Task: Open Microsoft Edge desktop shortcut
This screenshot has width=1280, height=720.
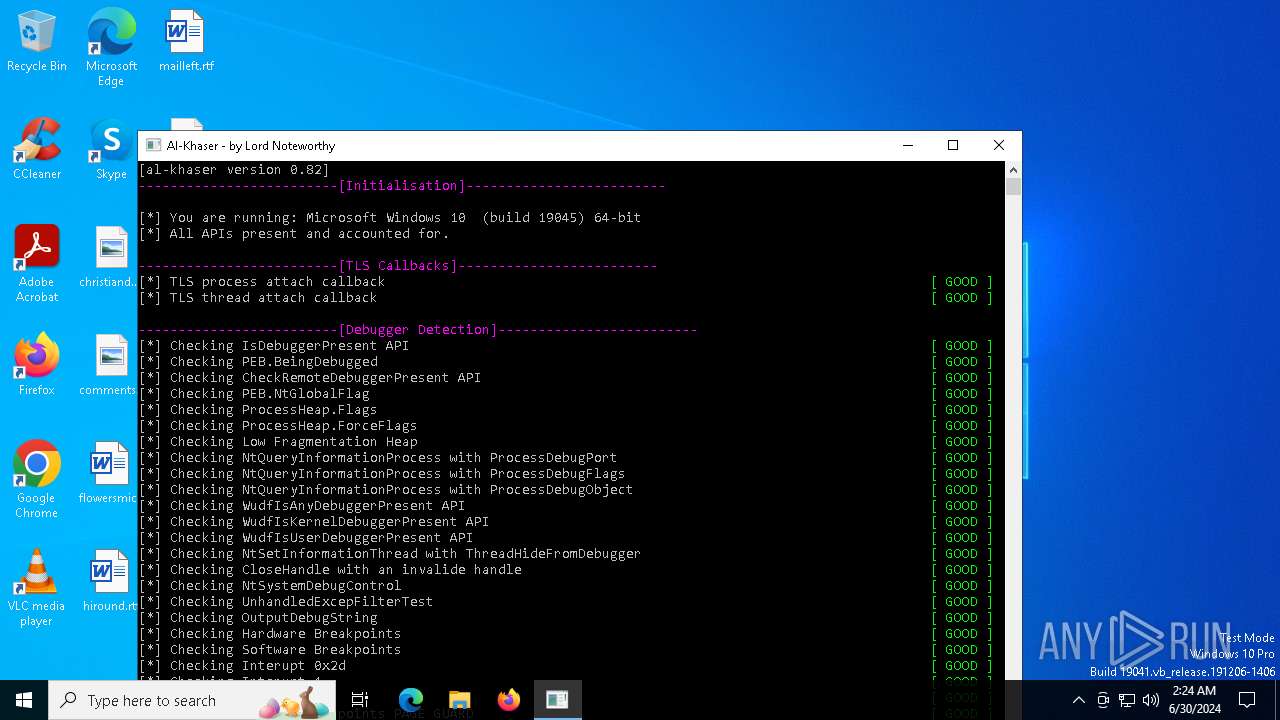Action: [111, 47]
